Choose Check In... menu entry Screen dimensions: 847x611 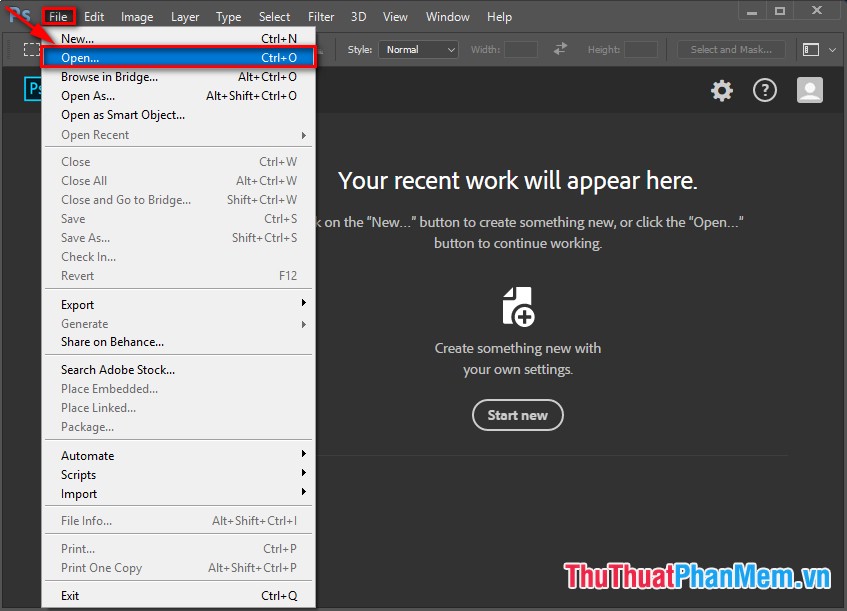coord(178,257)
